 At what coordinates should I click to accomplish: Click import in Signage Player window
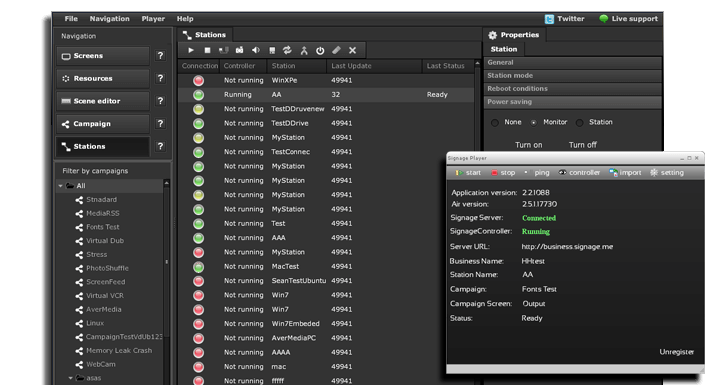coord(625,173)
